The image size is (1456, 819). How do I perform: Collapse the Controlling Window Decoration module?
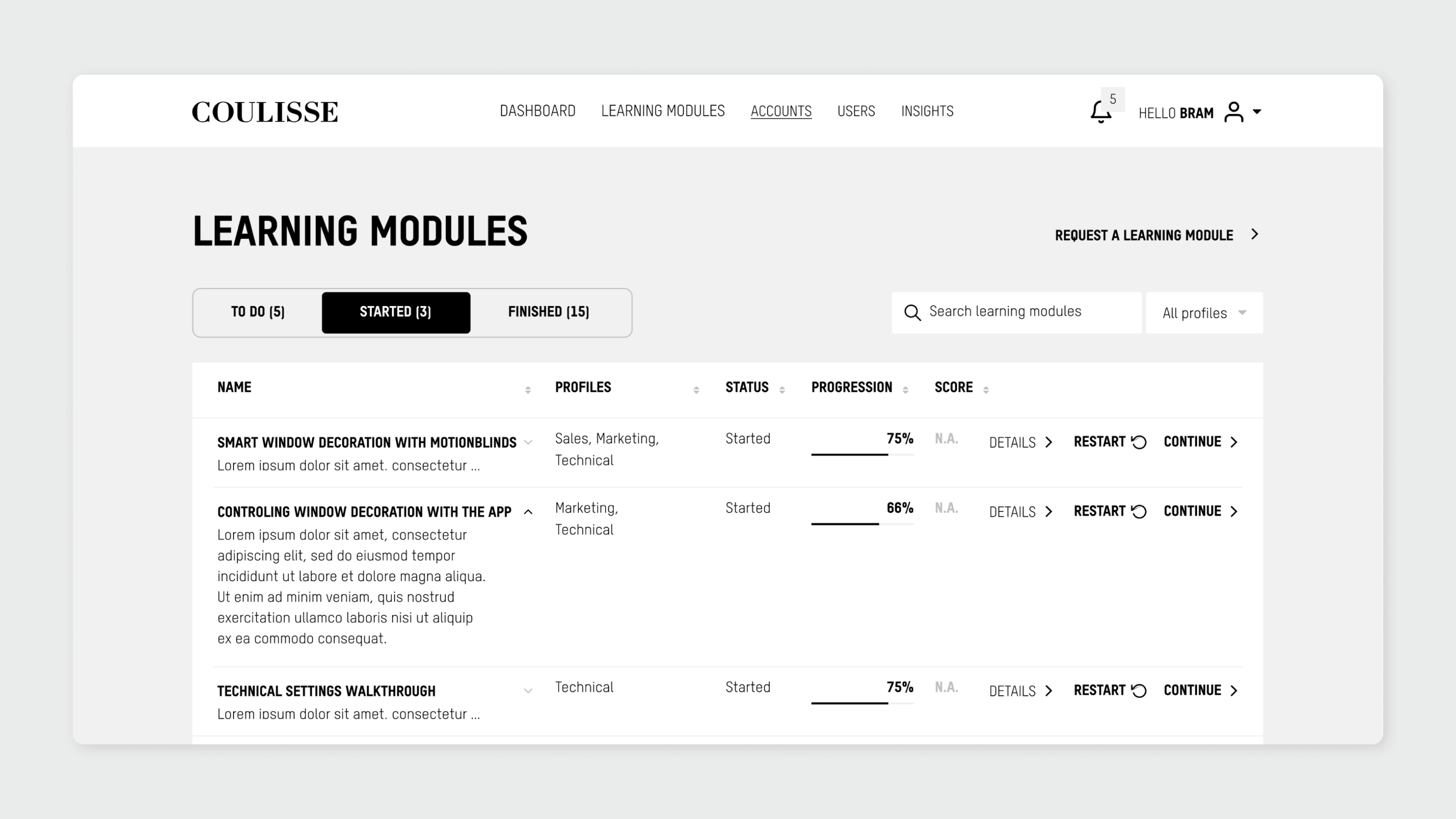point(528,512)
